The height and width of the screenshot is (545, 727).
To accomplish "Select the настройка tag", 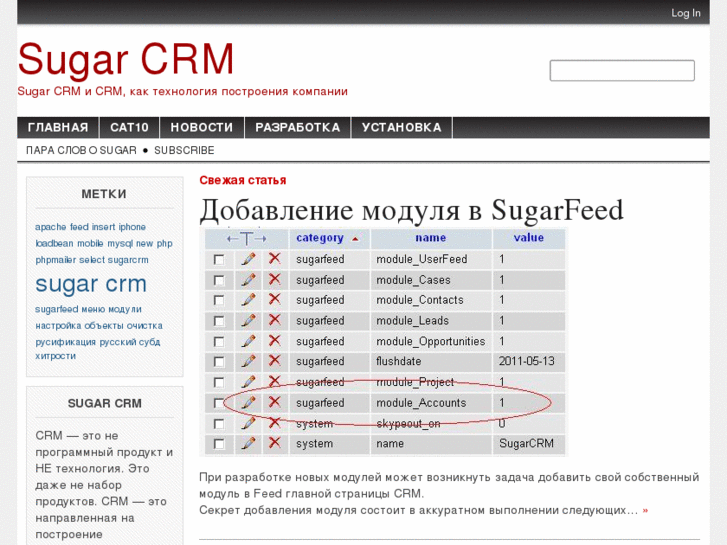I will 58,326.
